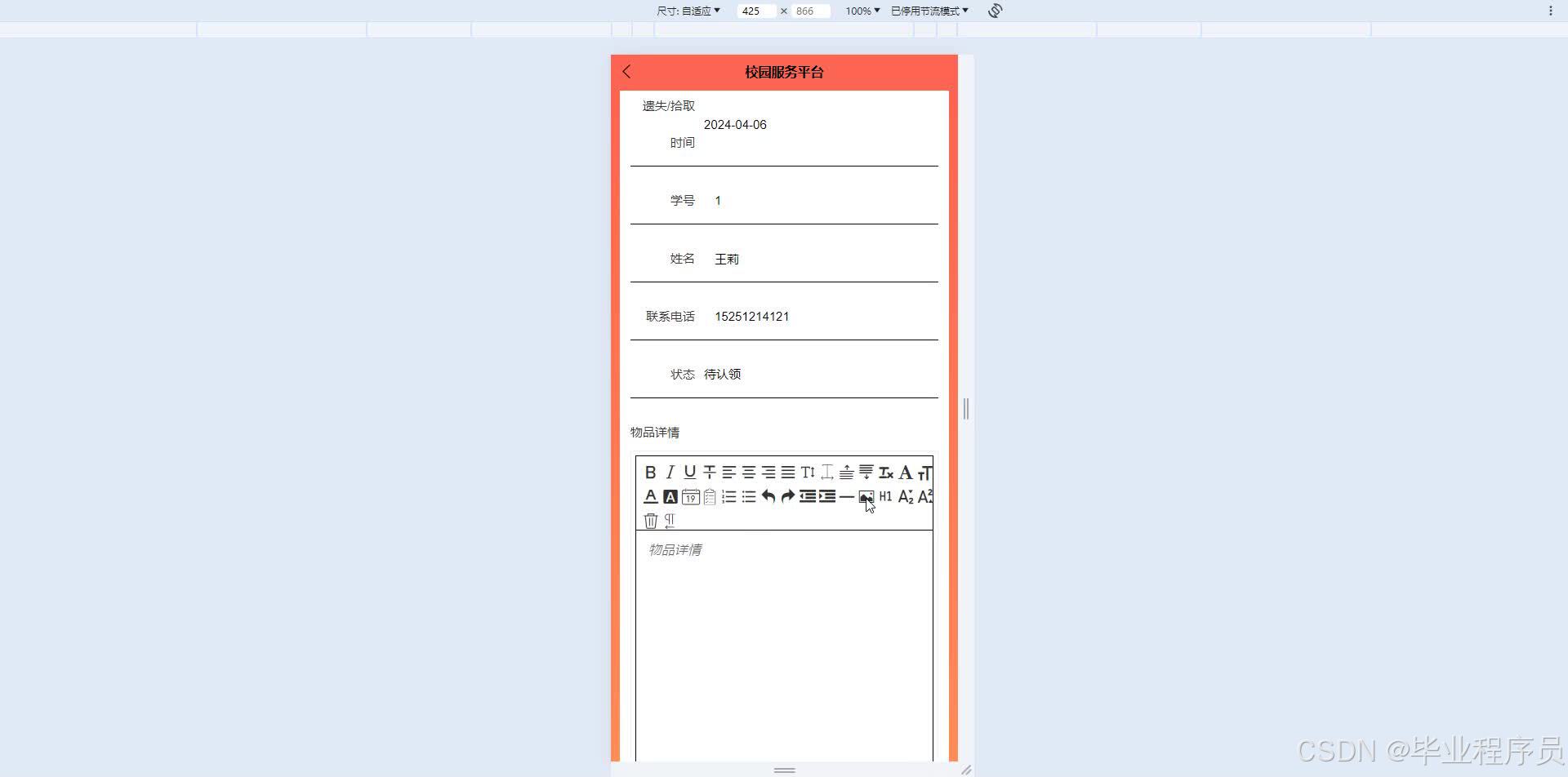The height and width of the screenshot is (777, 1568).
Task: Edit viewport height field 866
Action: tap(811, 11)
